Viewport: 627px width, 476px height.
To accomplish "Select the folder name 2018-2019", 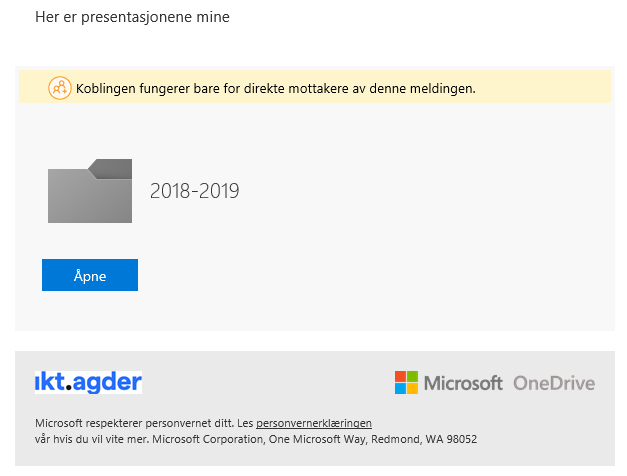I will point(194,191).
